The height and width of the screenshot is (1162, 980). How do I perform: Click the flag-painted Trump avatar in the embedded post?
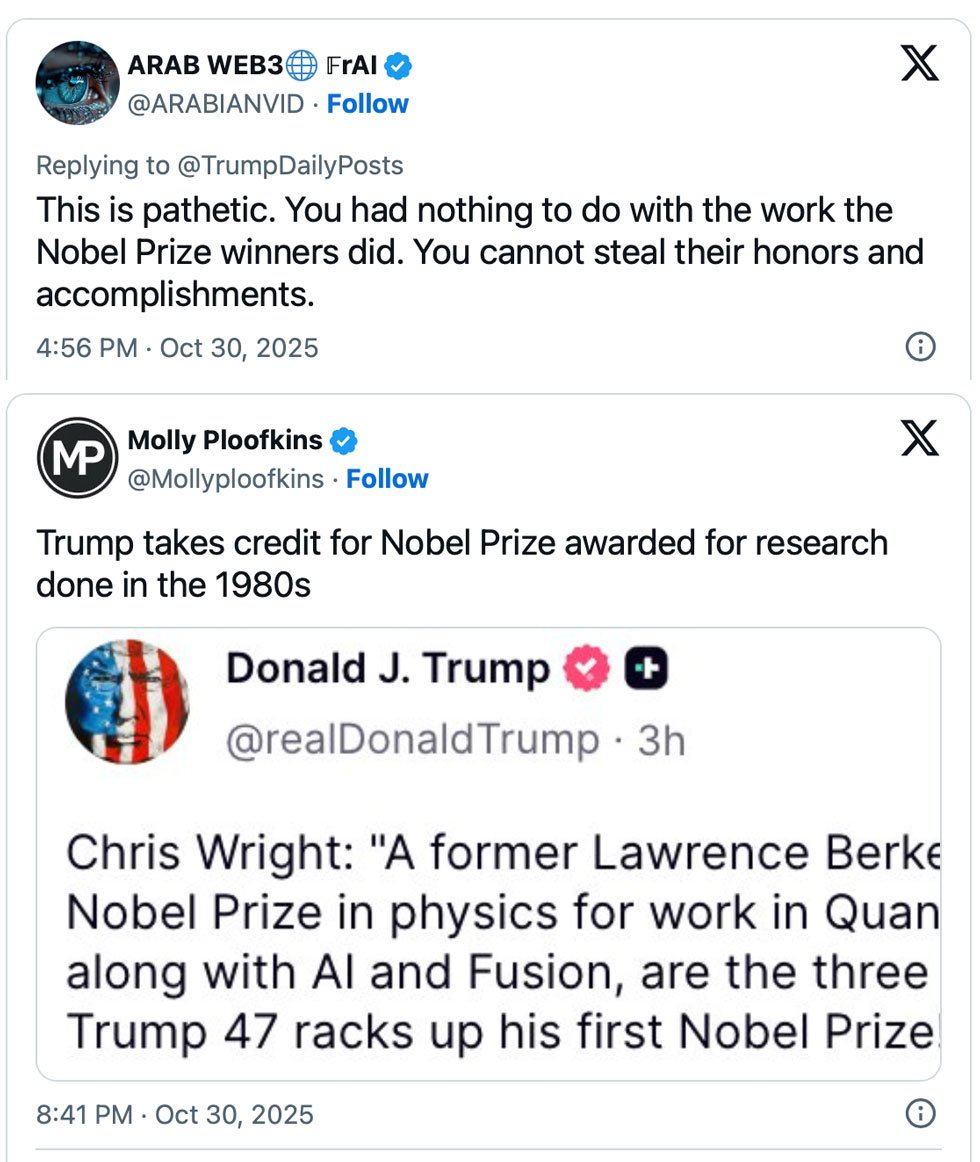(x=127, y=701)
